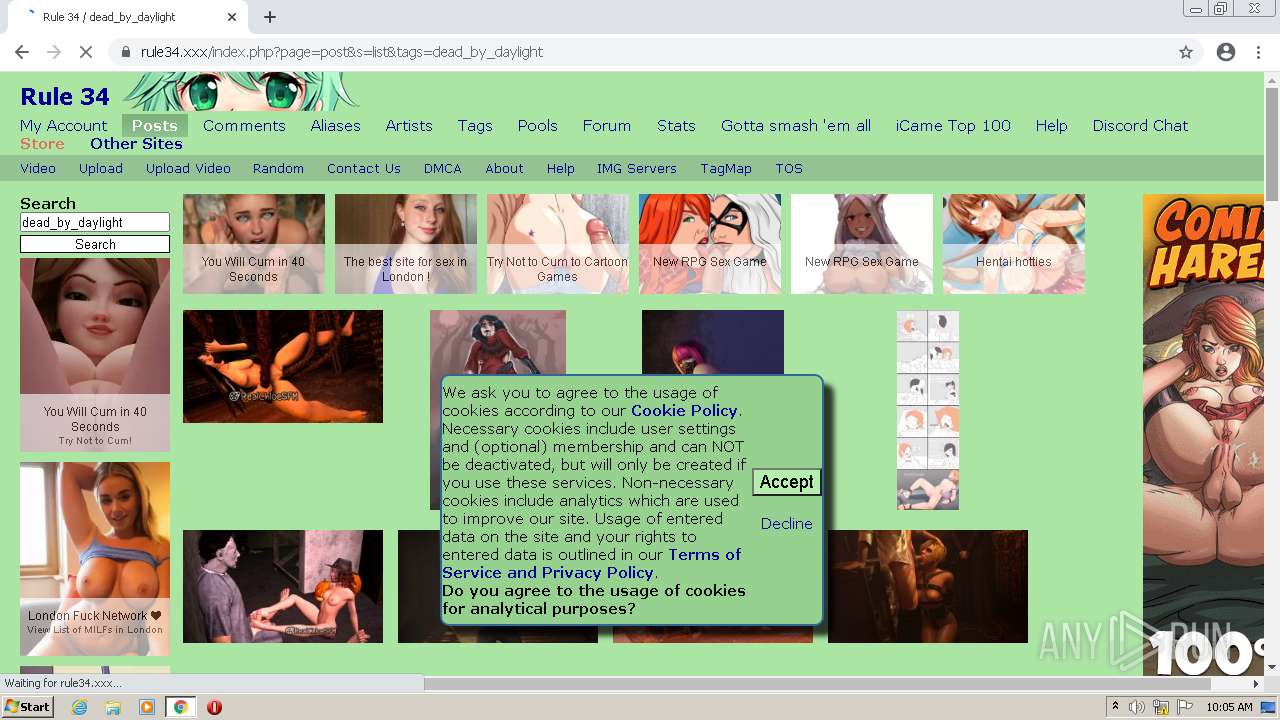Open the Chrome three-dot menu
1280x720 pixels.
1258,52
